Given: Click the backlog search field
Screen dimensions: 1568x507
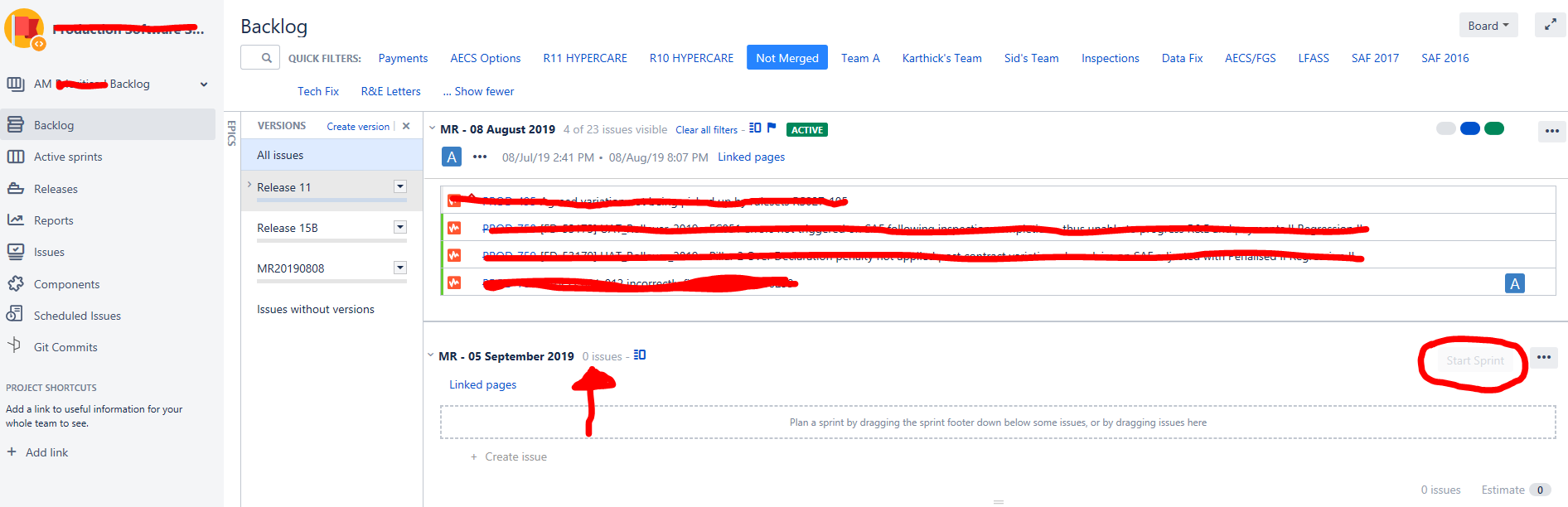Looking at the screenshot, I should click(x=259, y=58).
